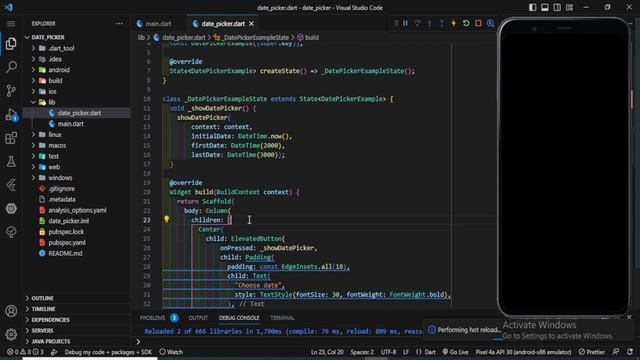The image size is (640, 360).
Task: Open the Extensions view
Action: point(11,138)
